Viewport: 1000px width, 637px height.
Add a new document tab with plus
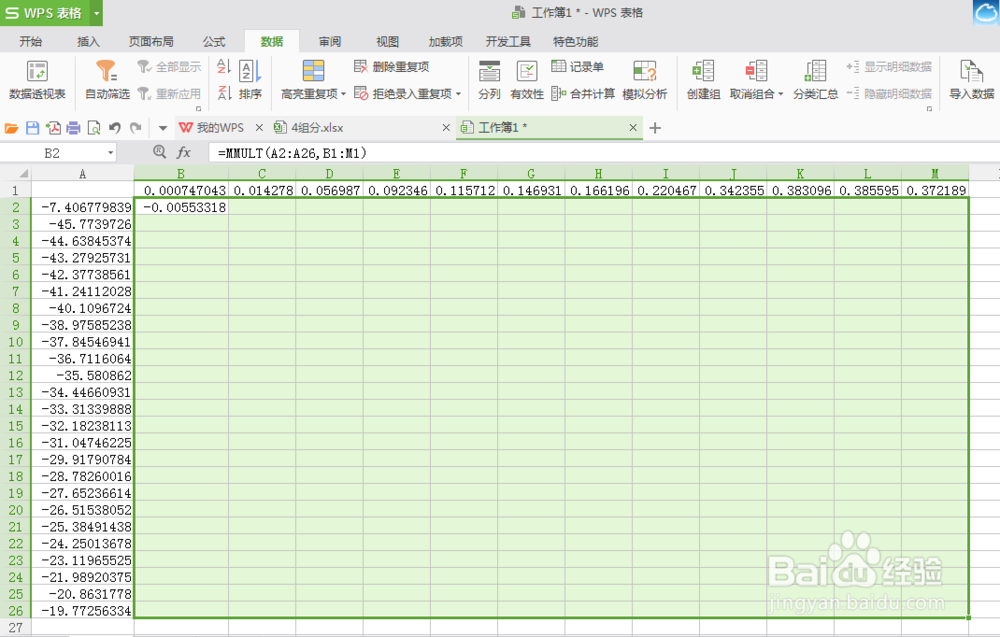[x=655, y=128]
